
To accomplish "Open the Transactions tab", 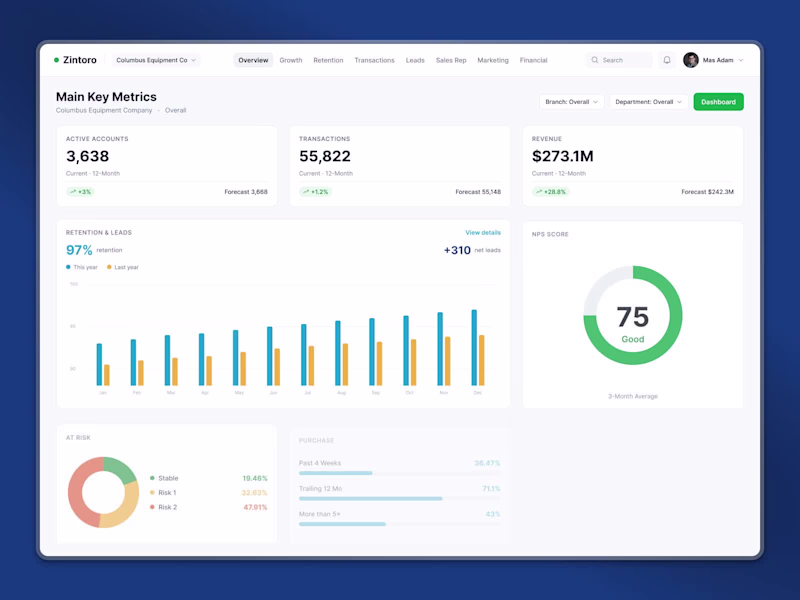I will (x=374, y=60).
